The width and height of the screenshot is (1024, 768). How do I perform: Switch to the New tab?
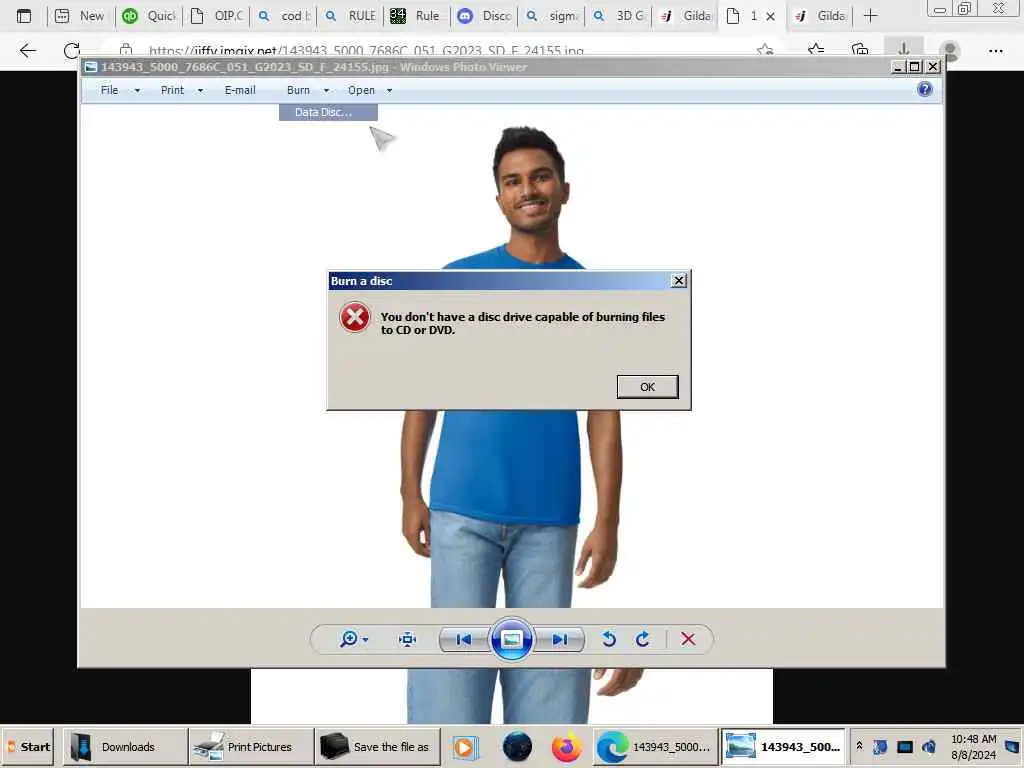tap(80, 16)
